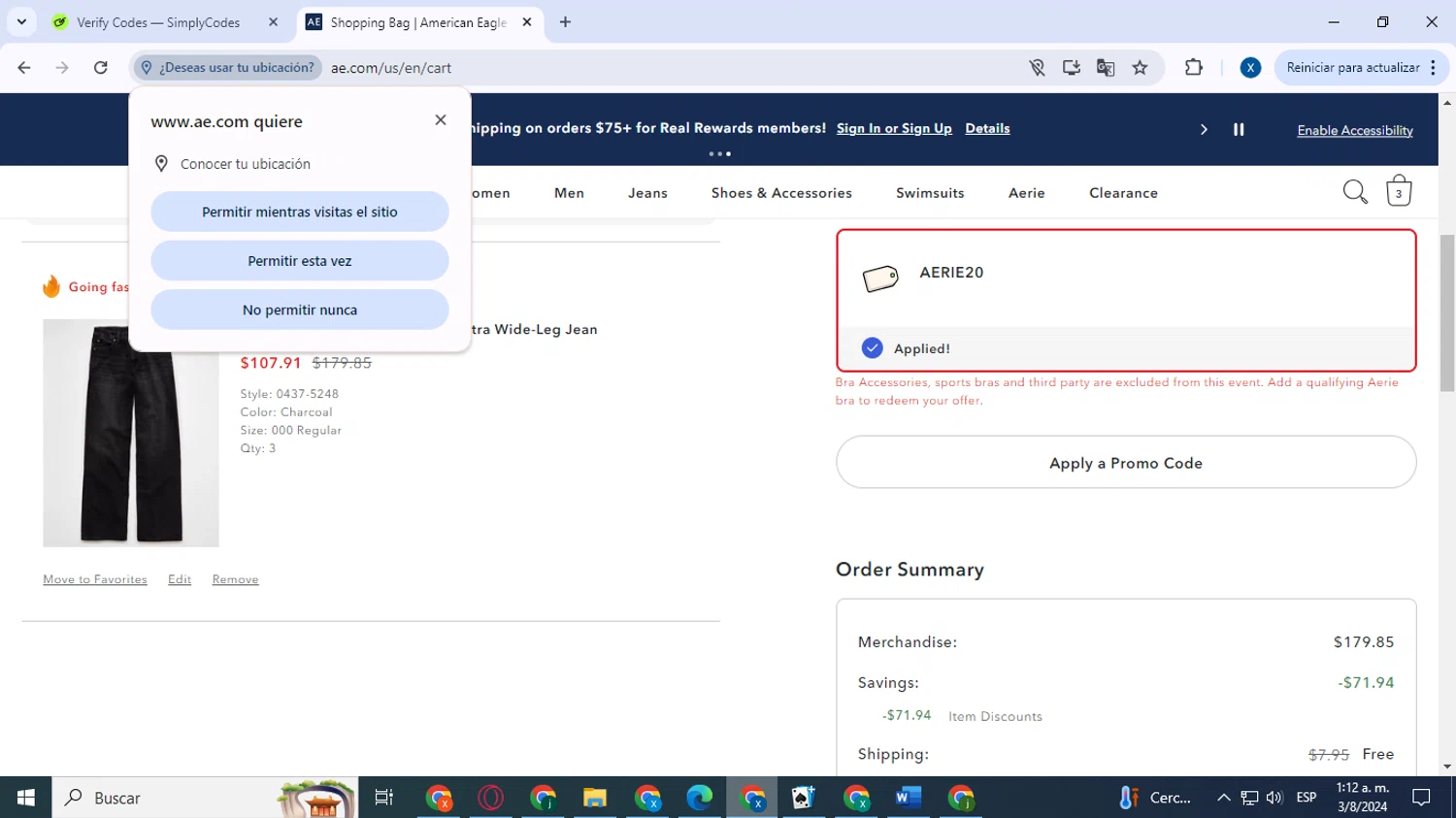Open Sign In or Sign Up link
The height and width of the screenshot is (818, 1456).
pos(894,128)
